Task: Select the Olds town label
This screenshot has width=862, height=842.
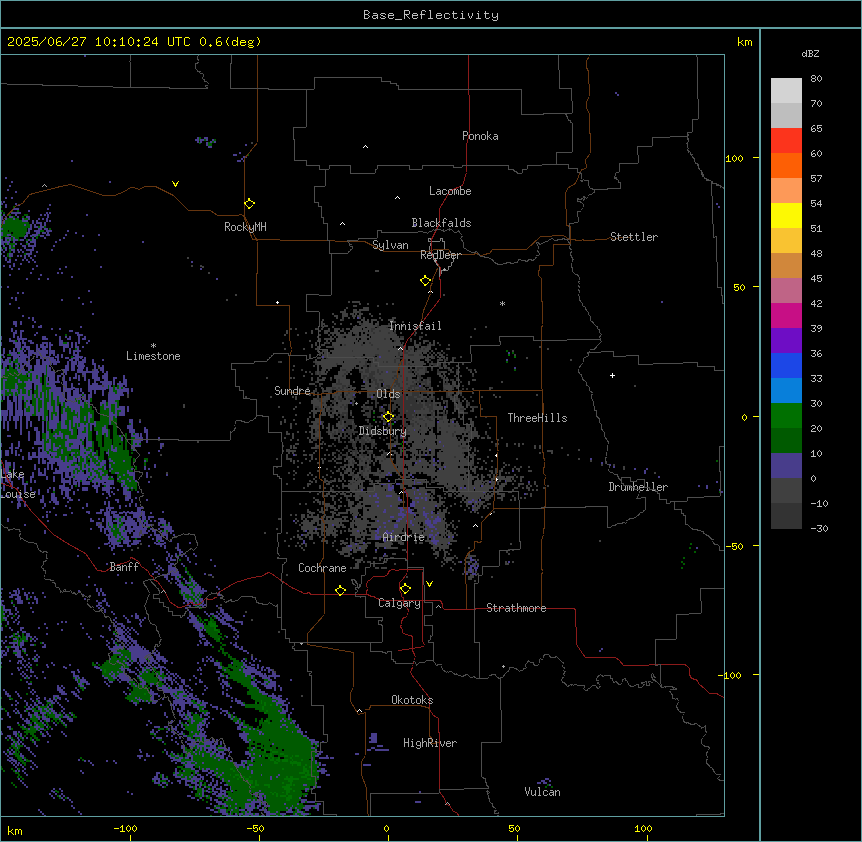Action: point(388,394)
